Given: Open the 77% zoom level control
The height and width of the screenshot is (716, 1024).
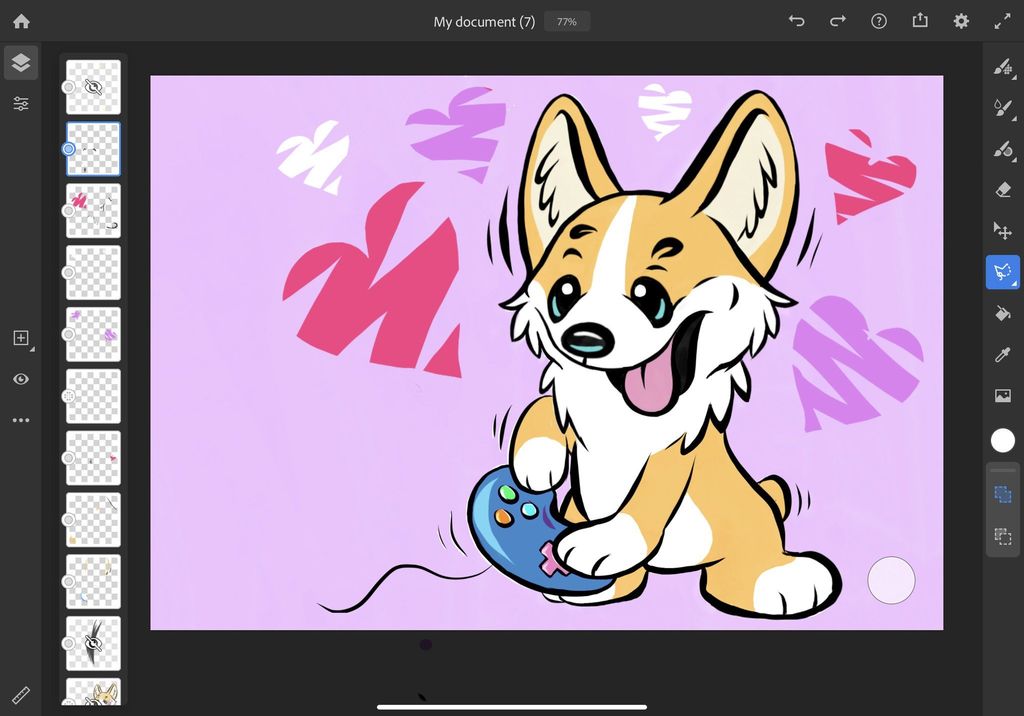Looking at the screenshot, I should pos(566,20).
